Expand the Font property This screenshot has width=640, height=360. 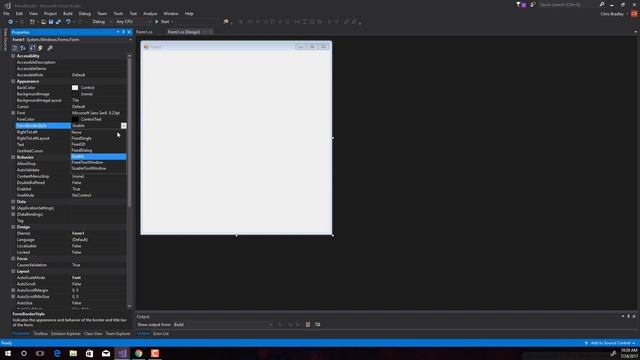tap(13, 113)
